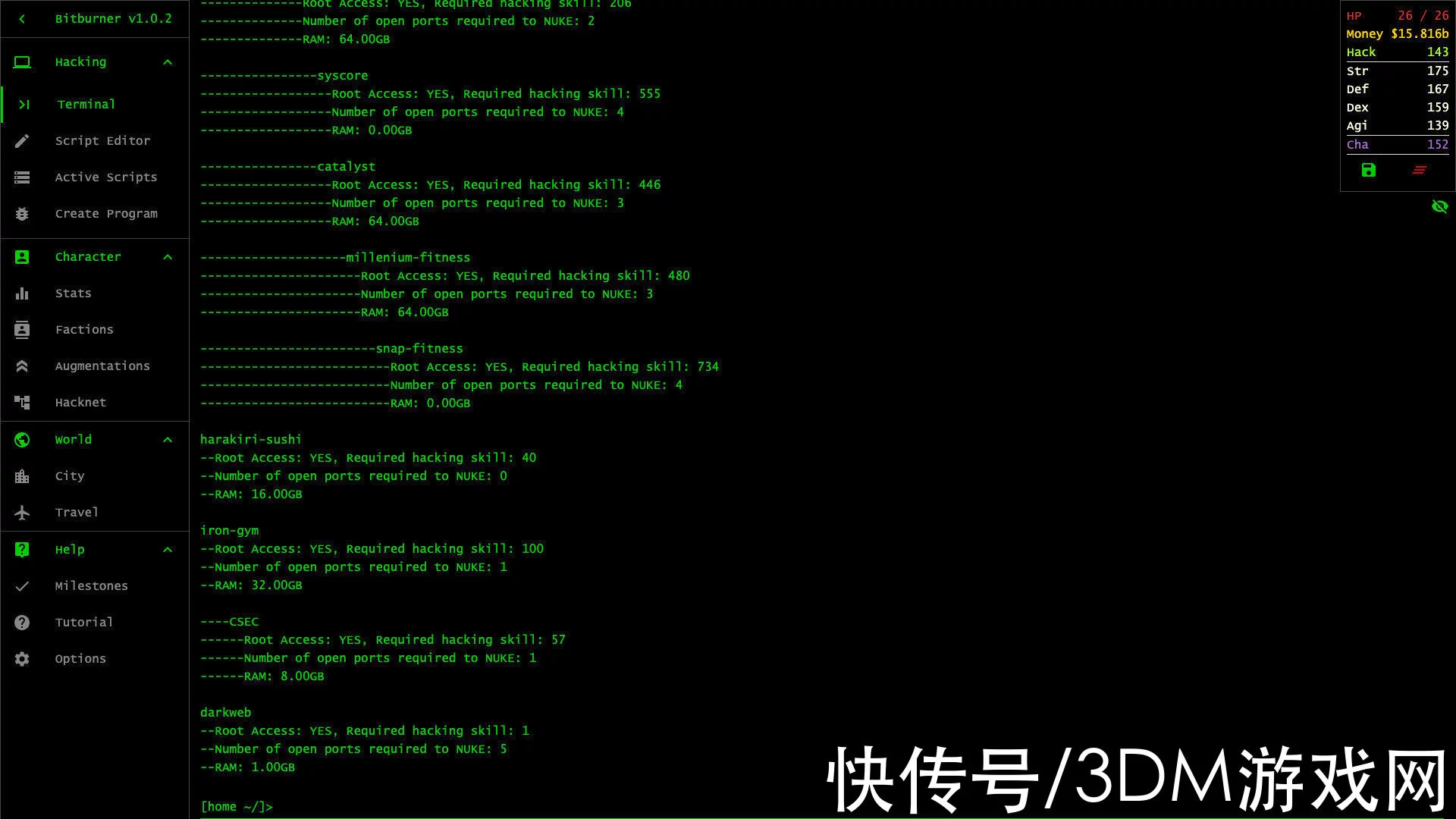This screenshot has width=1456, height=819.
Task: Click the Stats icon in Character
Action: [x=22, y=293]
